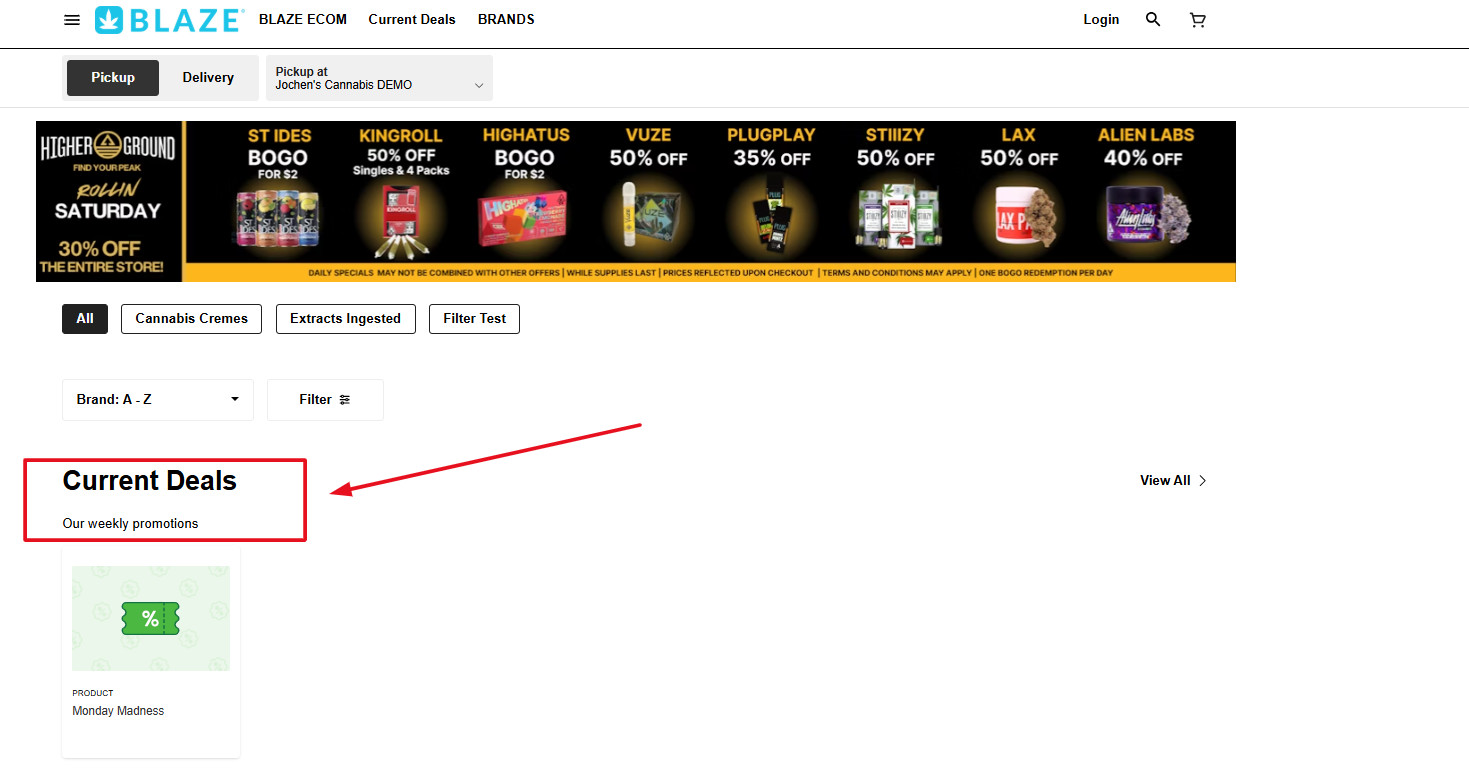Screen dimensions: 1469x780
Task: Open the Monday Madness deal title
Action: click(118, 711)
